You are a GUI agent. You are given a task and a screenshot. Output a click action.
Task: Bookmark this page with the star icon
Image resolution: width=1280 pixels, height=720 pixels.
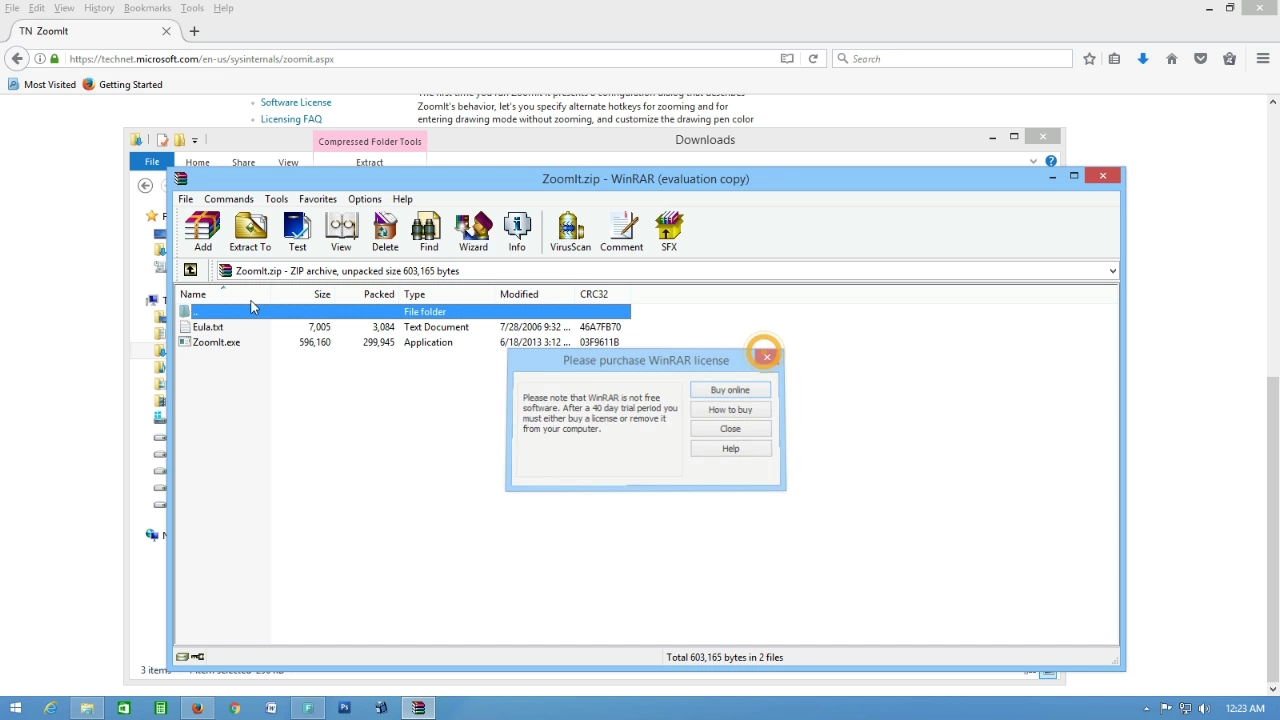1089,59
